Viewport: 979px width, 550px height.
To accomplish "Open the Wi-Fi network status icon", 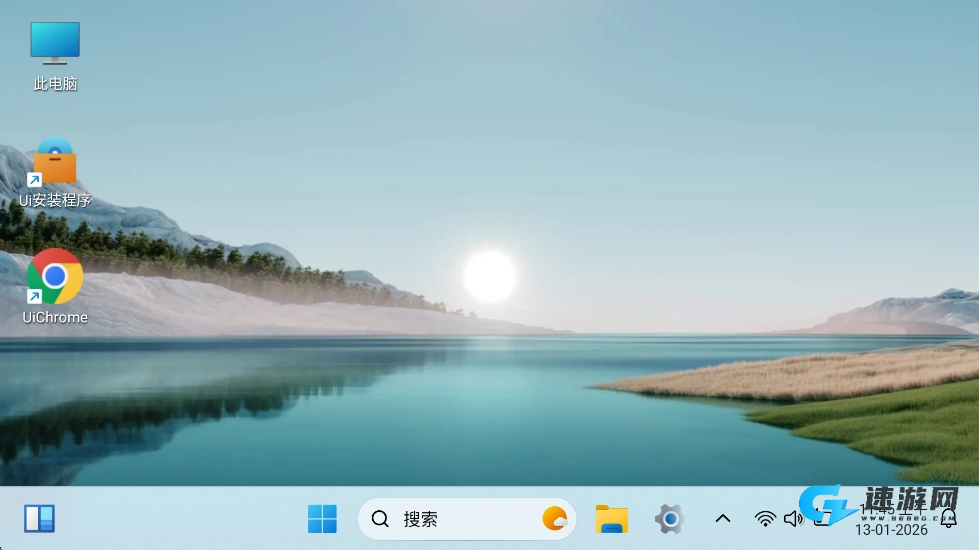I will coord(765,519).
